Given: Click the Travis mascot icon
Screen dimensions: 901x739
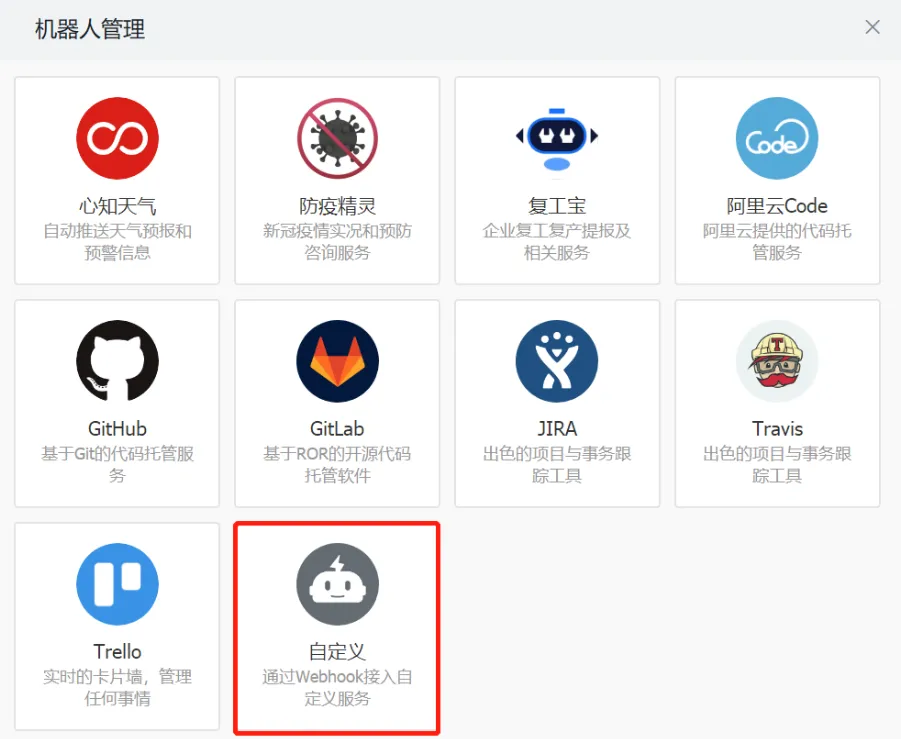Looking at the screenshot, I should point(777,361).
